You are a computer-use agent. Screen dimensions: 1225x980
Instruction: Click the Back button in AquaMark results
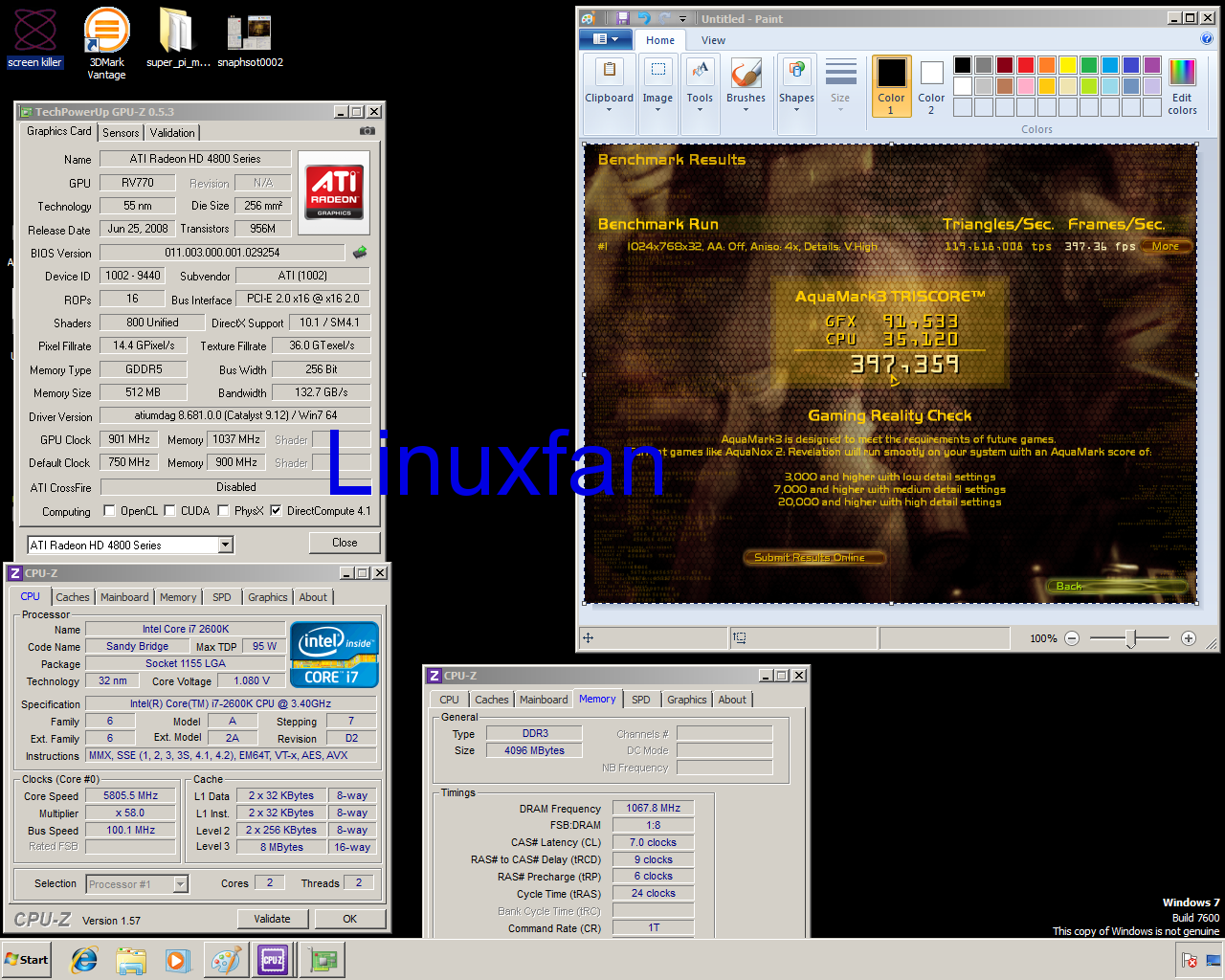[1117, 586]
